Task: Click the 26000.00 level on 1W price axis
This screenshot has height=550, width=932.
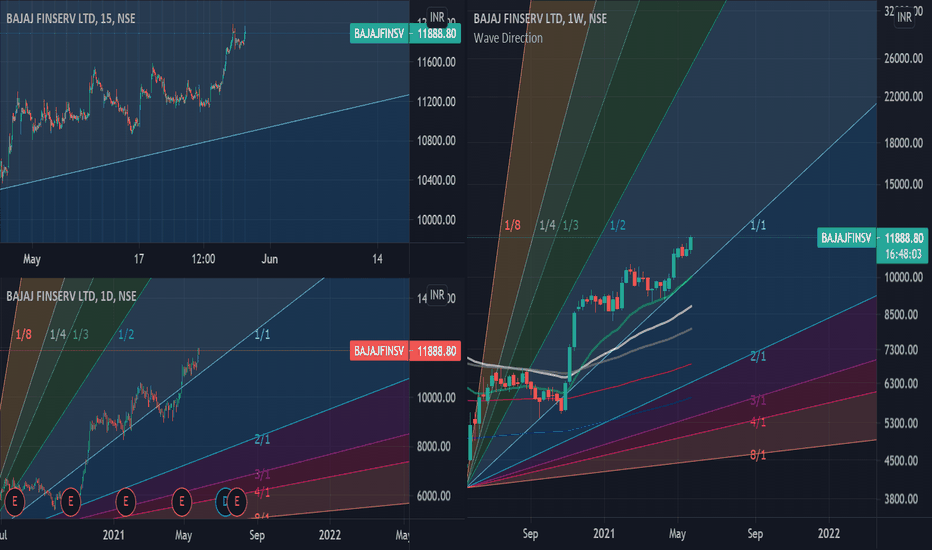Action: coord(903,58)
